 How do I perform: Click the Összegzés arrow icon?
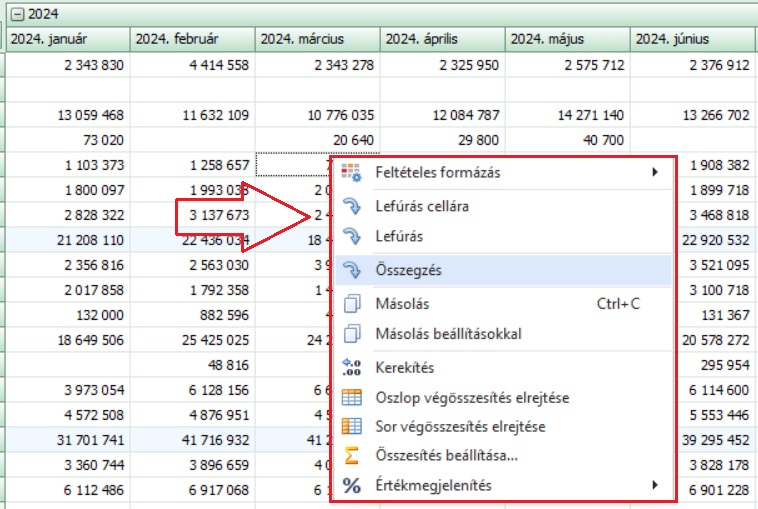[x=351, y=270]
